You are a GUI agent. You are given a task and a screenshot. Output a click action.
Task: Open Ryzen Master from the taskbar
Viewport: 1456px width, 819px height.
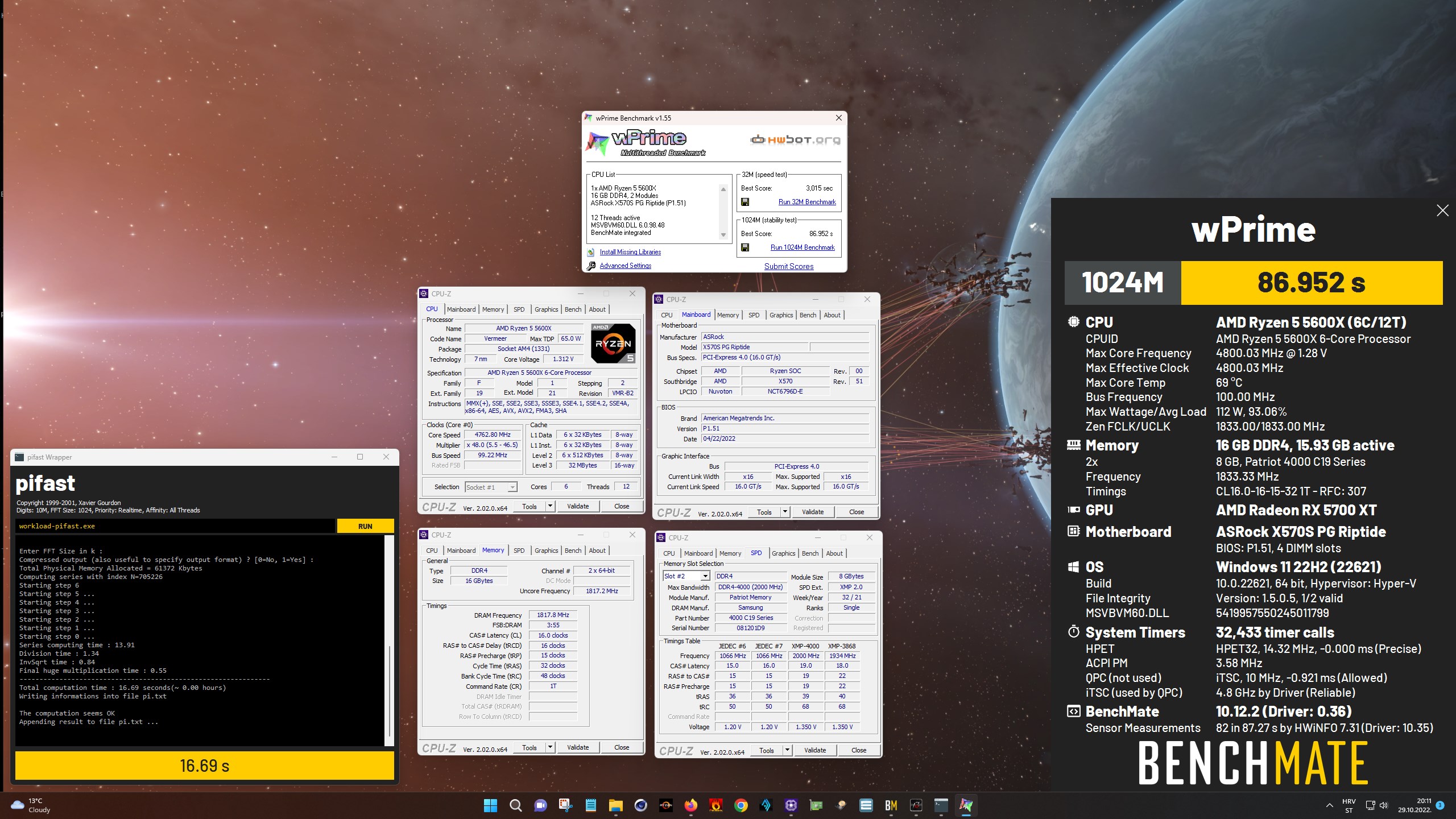665,805
